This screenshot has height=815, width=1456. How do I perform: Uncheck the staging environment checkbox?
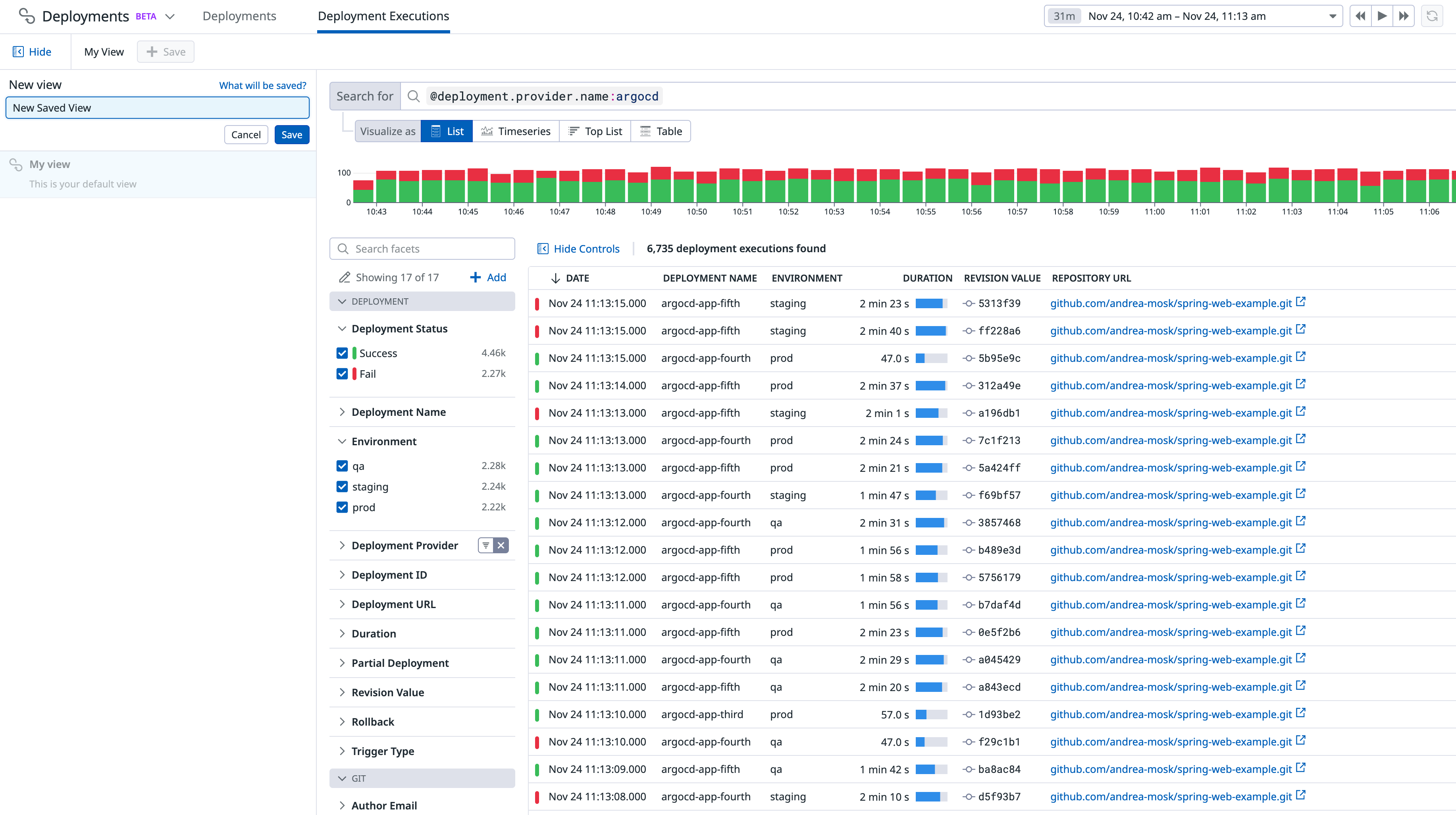tap(342, 487)
